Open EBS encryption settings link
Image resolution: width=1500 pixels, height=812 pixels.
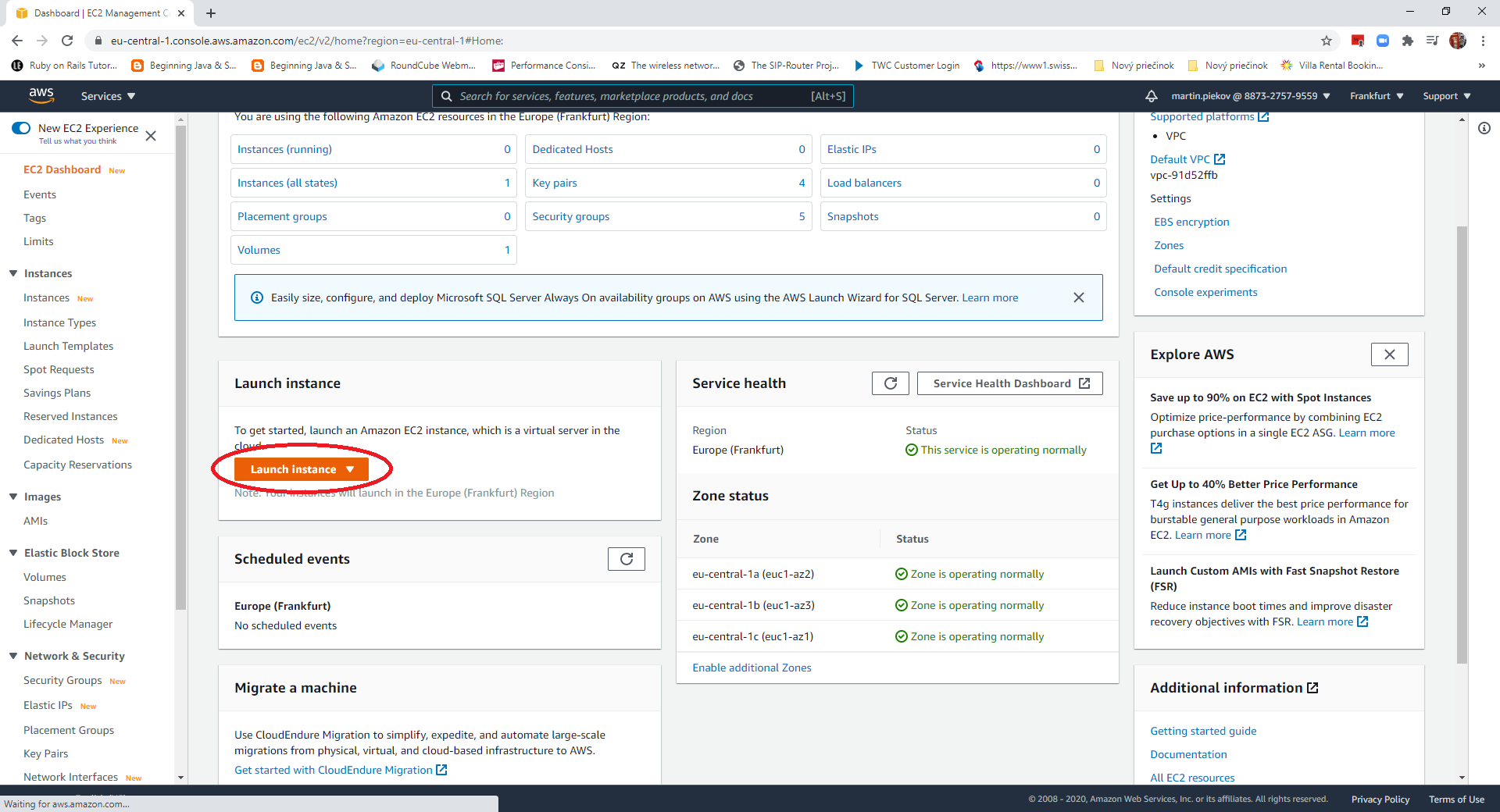point(1191,222)
